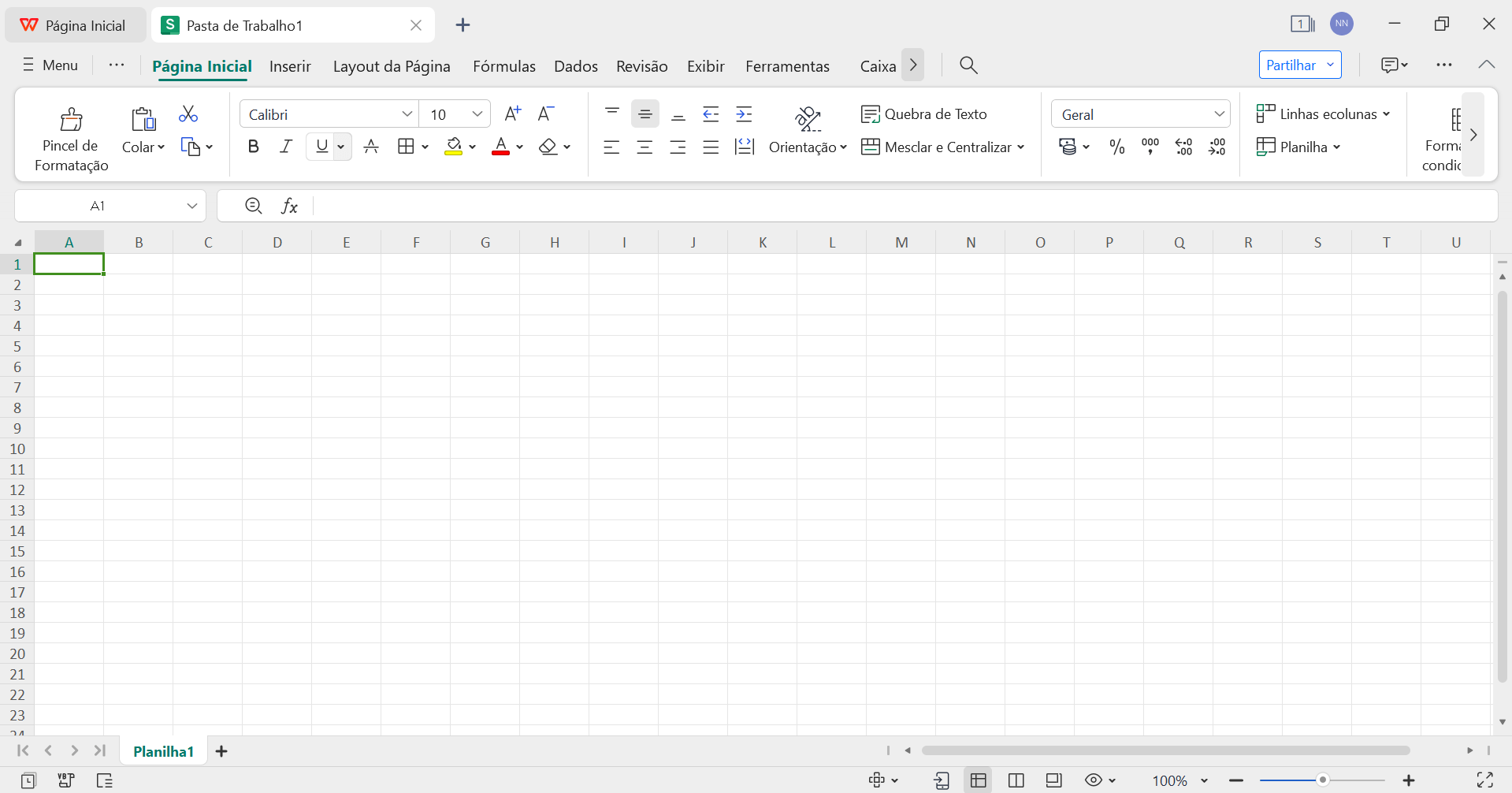Toggle bold formatting
The image size is (1512, 793).
click(x=253, y=146)
